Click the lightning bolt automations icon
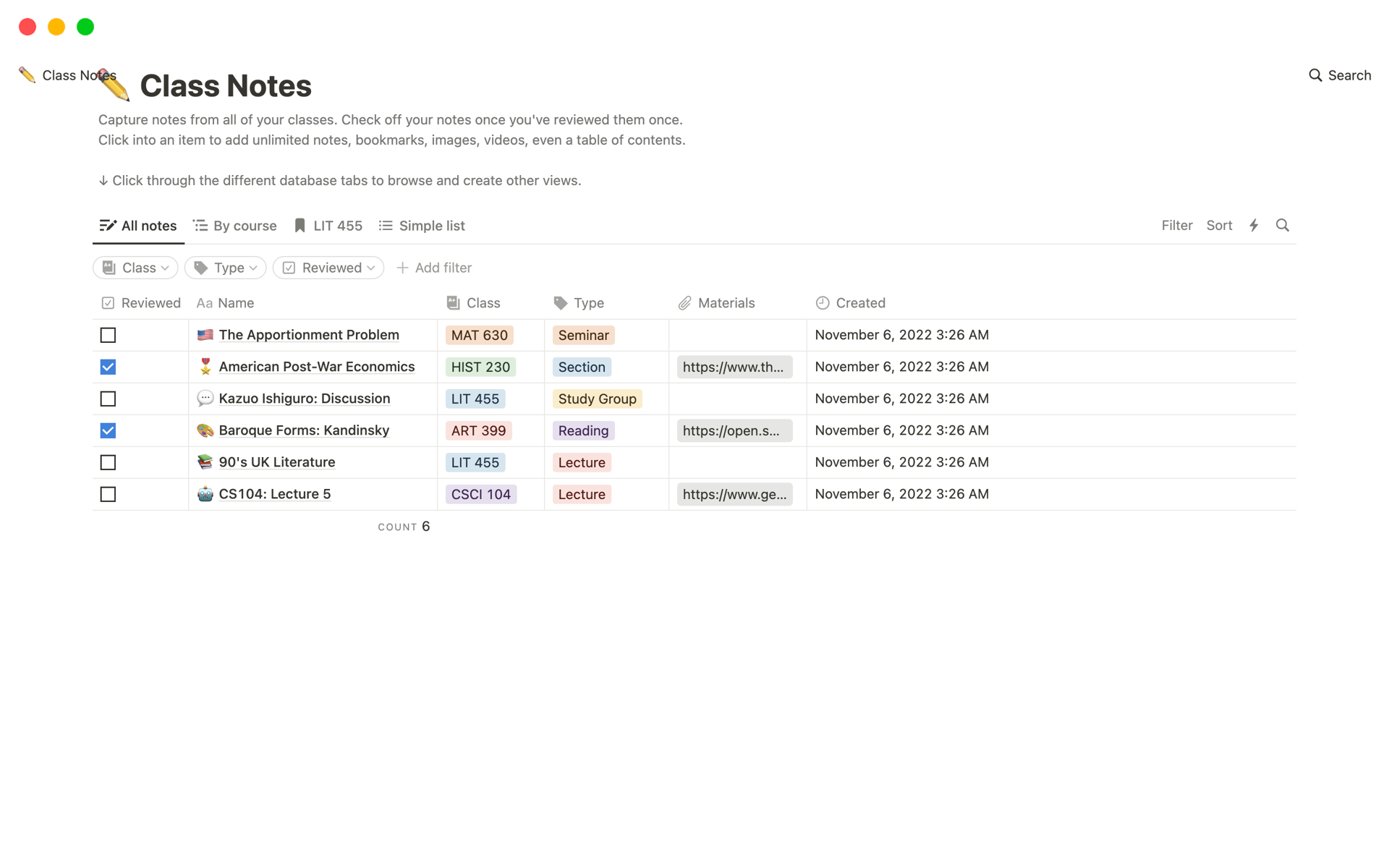The width and height of the screenshot is (1389, 868). [x=1254, y=226]
